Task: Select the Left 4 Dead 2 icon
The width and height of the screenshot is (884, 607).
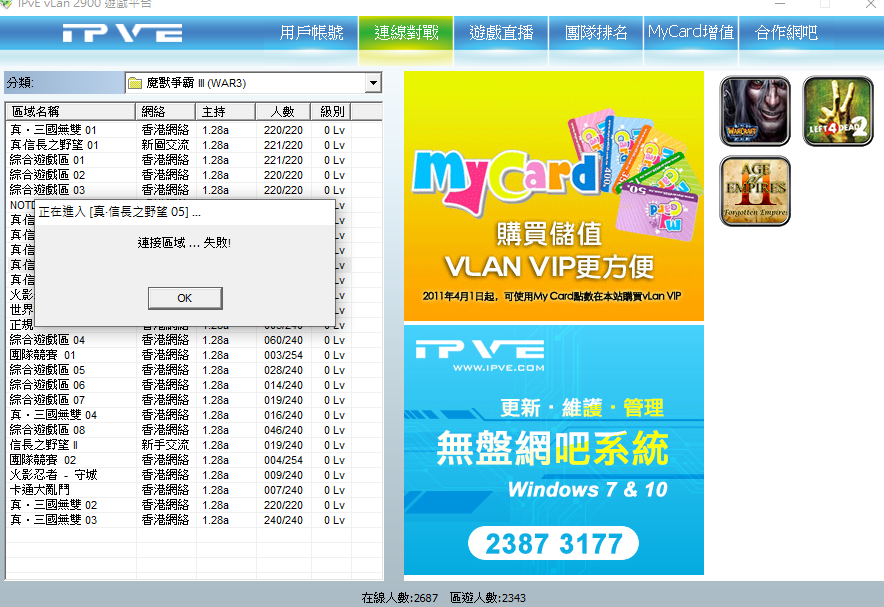Action: [838, 111]
